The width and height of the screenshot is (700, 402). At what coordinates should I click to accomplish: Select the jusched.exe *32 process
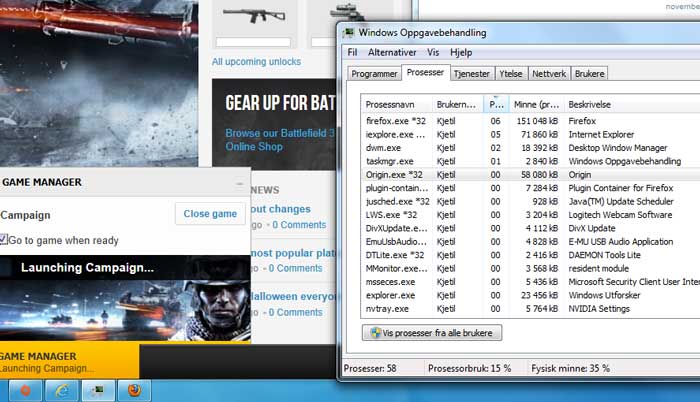[531, 201]
